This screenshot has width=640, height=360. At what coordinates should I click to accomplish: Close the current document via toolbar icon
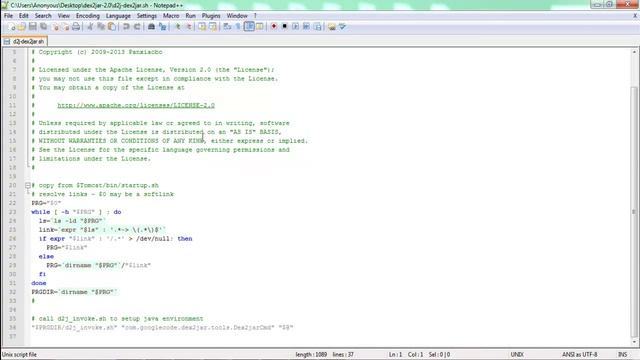coord(55,27)
